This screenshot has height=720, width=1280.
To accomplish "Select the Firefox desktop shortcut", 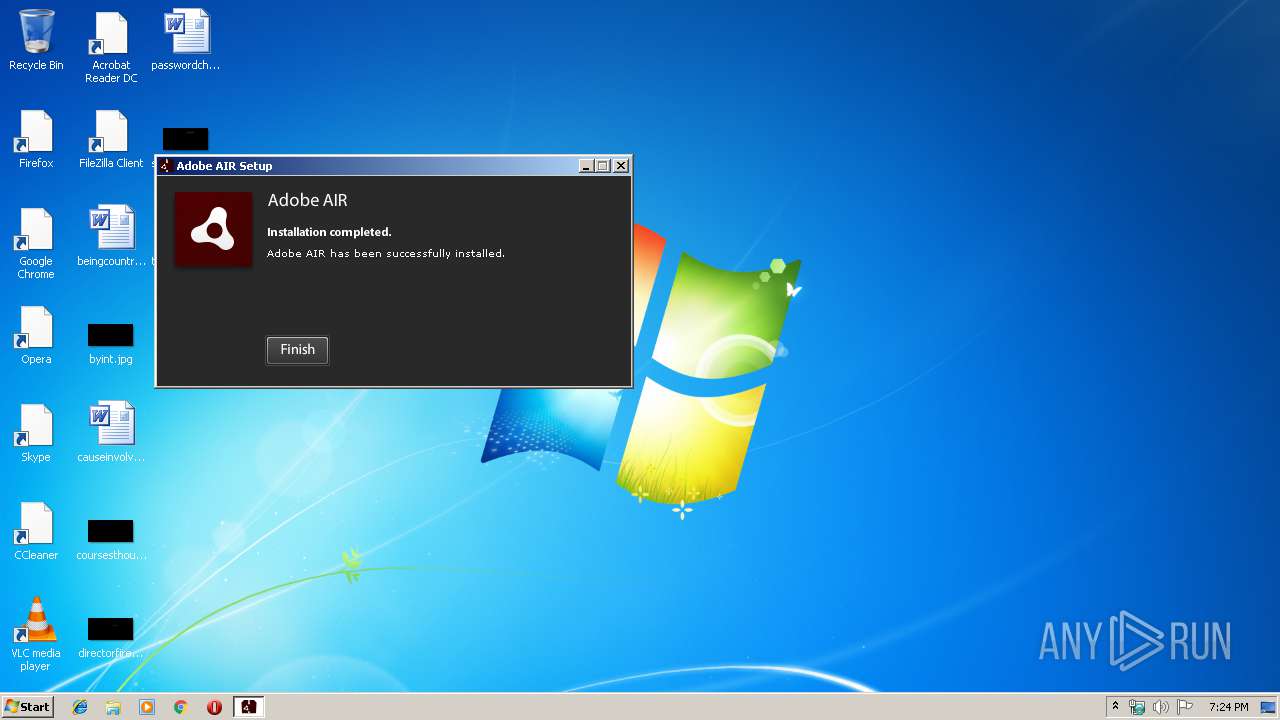I will pyautogui.click(x=36, y=139).
